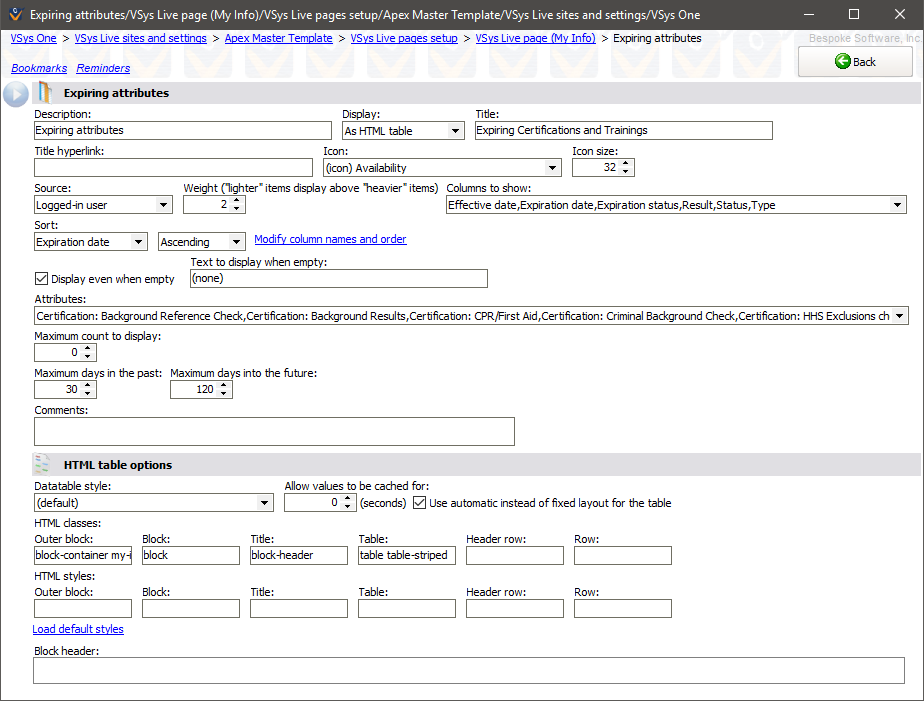924x701 pixels.
Task: Click the HTML table options section icon
Action: (x=42, y=464)
